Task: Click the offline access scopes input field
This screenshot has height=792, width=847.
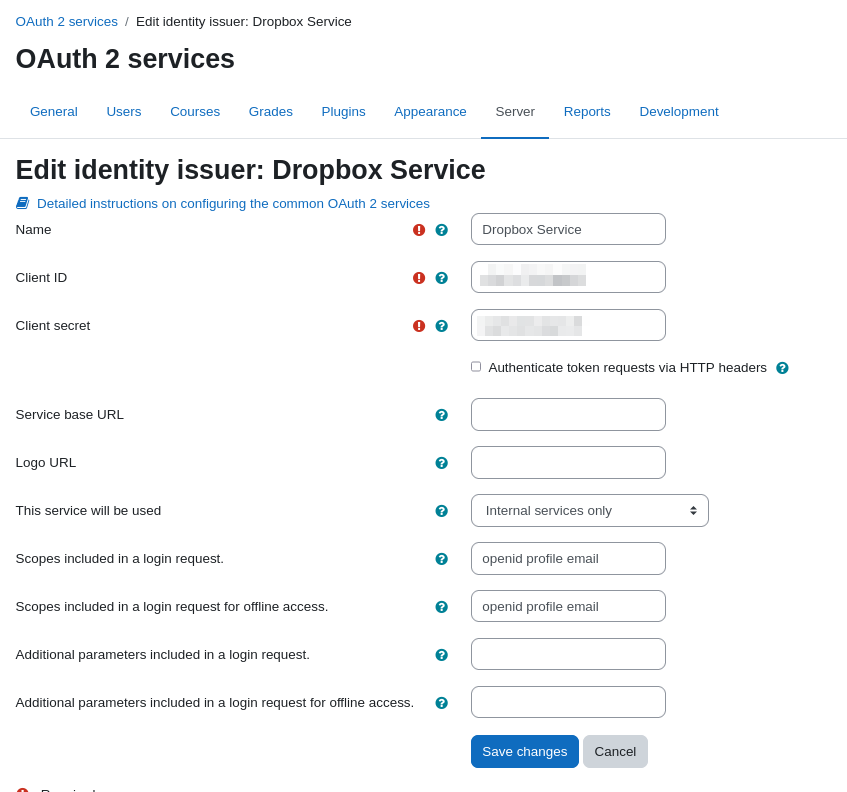Action: pyautogui.click(x=568, y=606)
